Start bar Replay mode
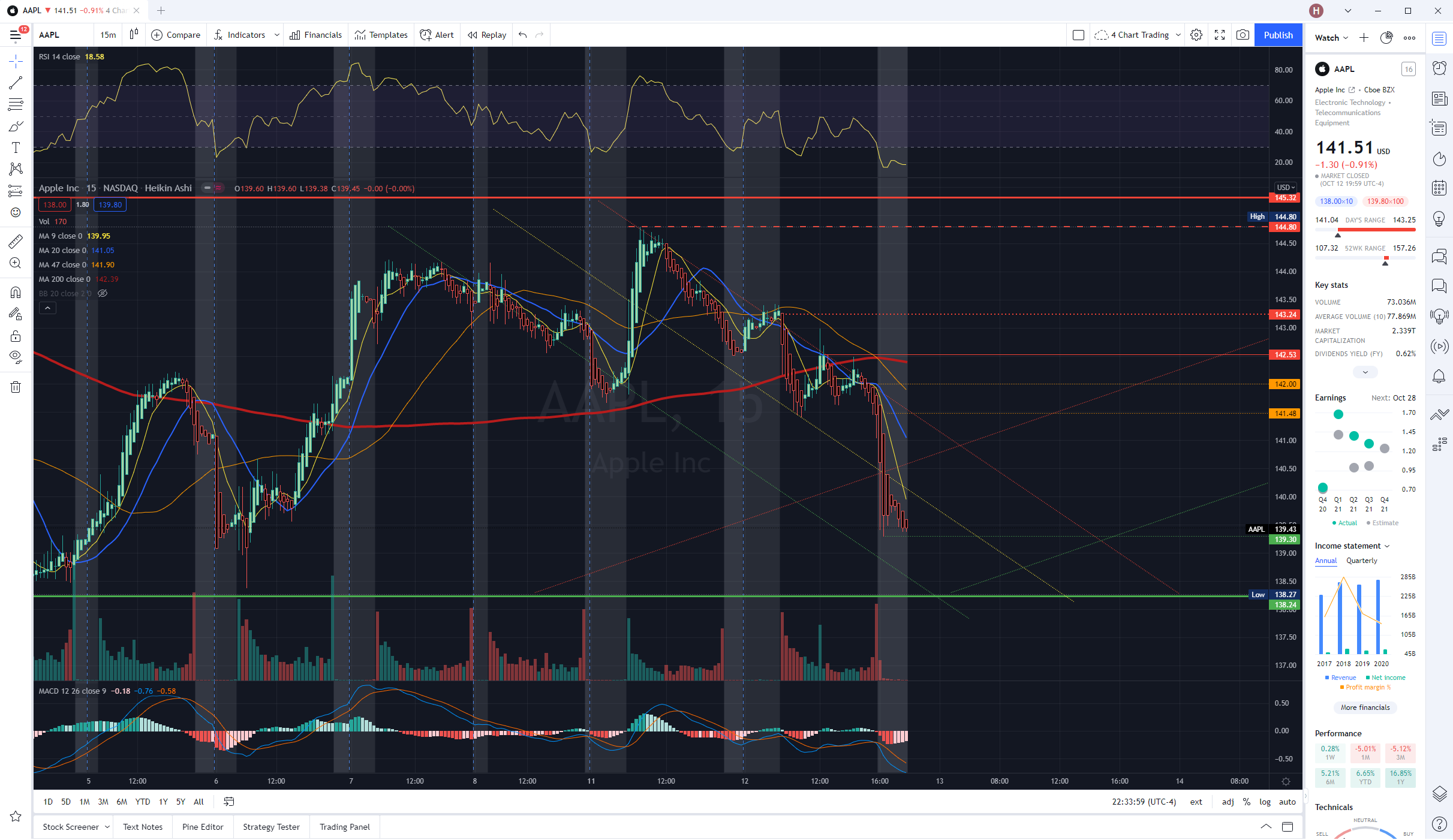Screen dimensions: 1453x840 point(487,35)
